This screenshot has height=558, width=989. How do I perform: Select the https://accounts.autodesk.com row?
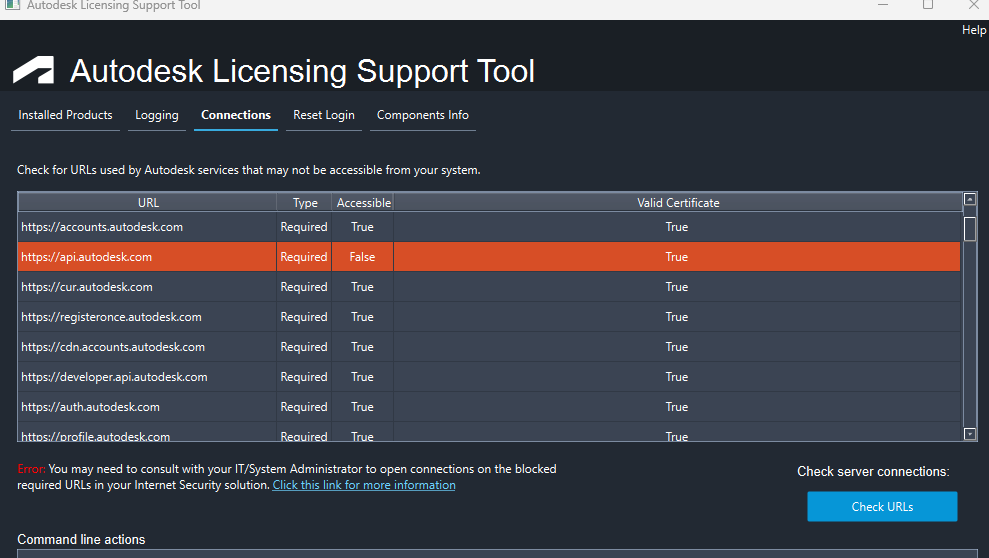pyautogui.click(x=489, y=227)
